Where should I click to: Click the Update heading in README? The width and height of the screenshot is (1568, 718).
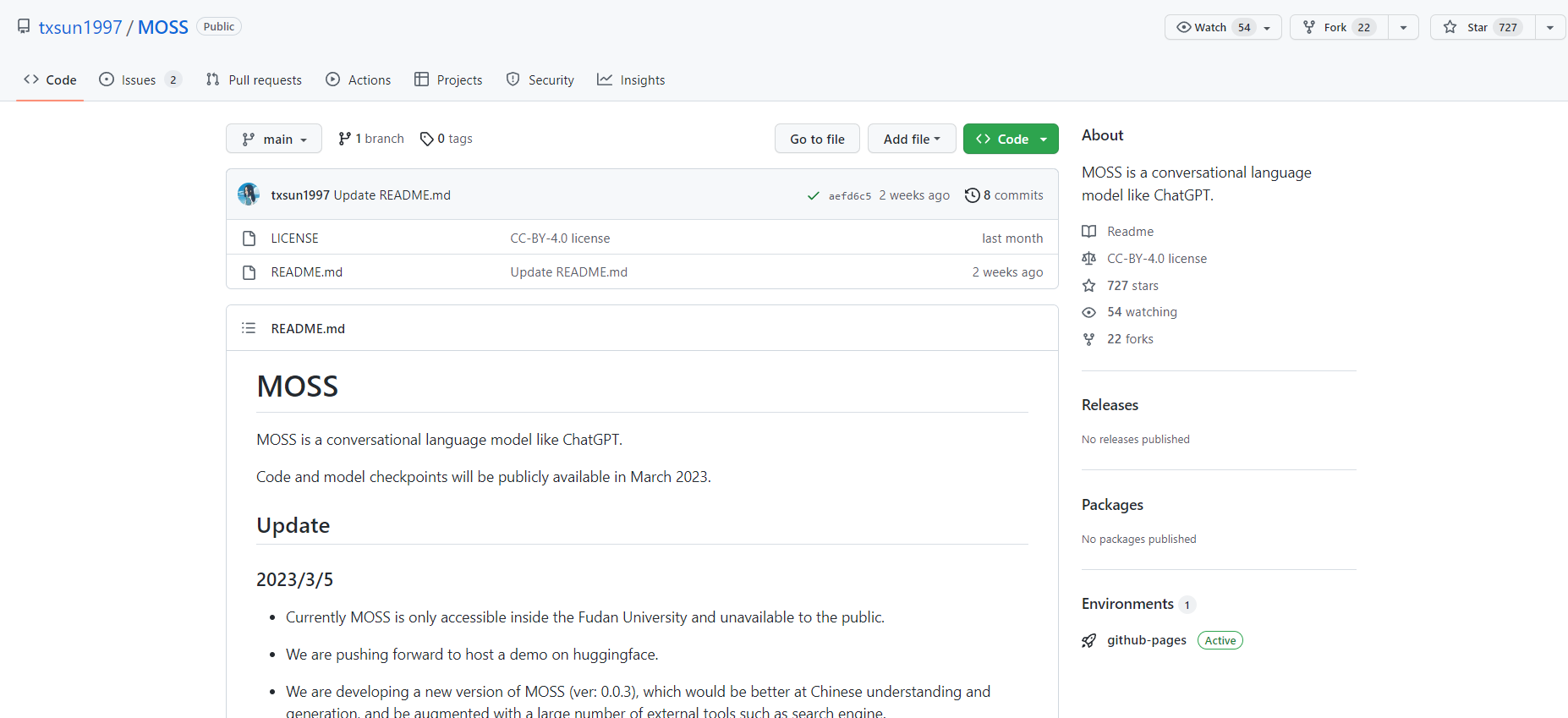pos(293,525)
